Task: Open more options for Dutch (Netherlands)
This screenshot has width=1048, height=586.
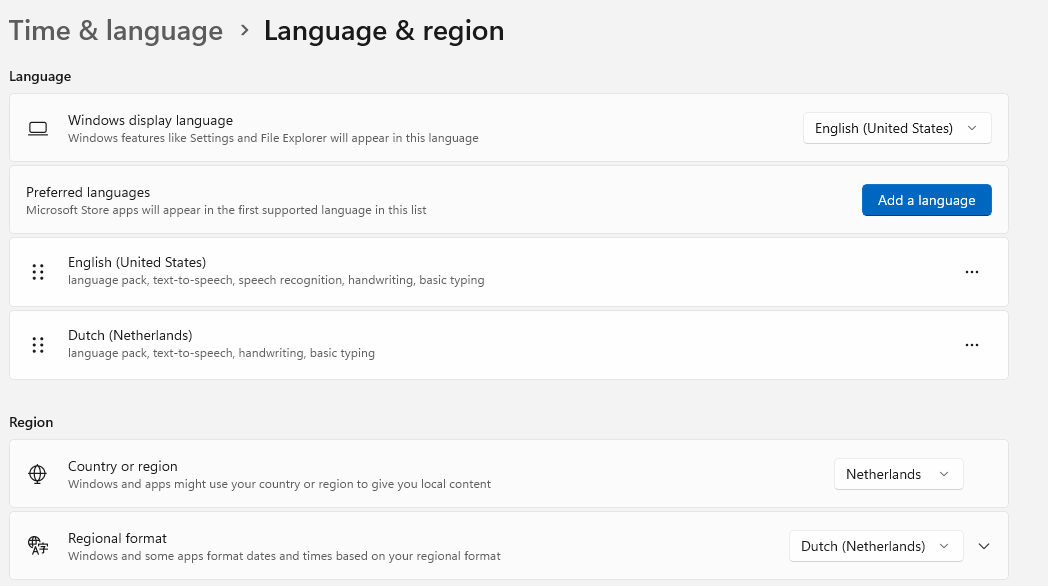Action: [971, 344]
